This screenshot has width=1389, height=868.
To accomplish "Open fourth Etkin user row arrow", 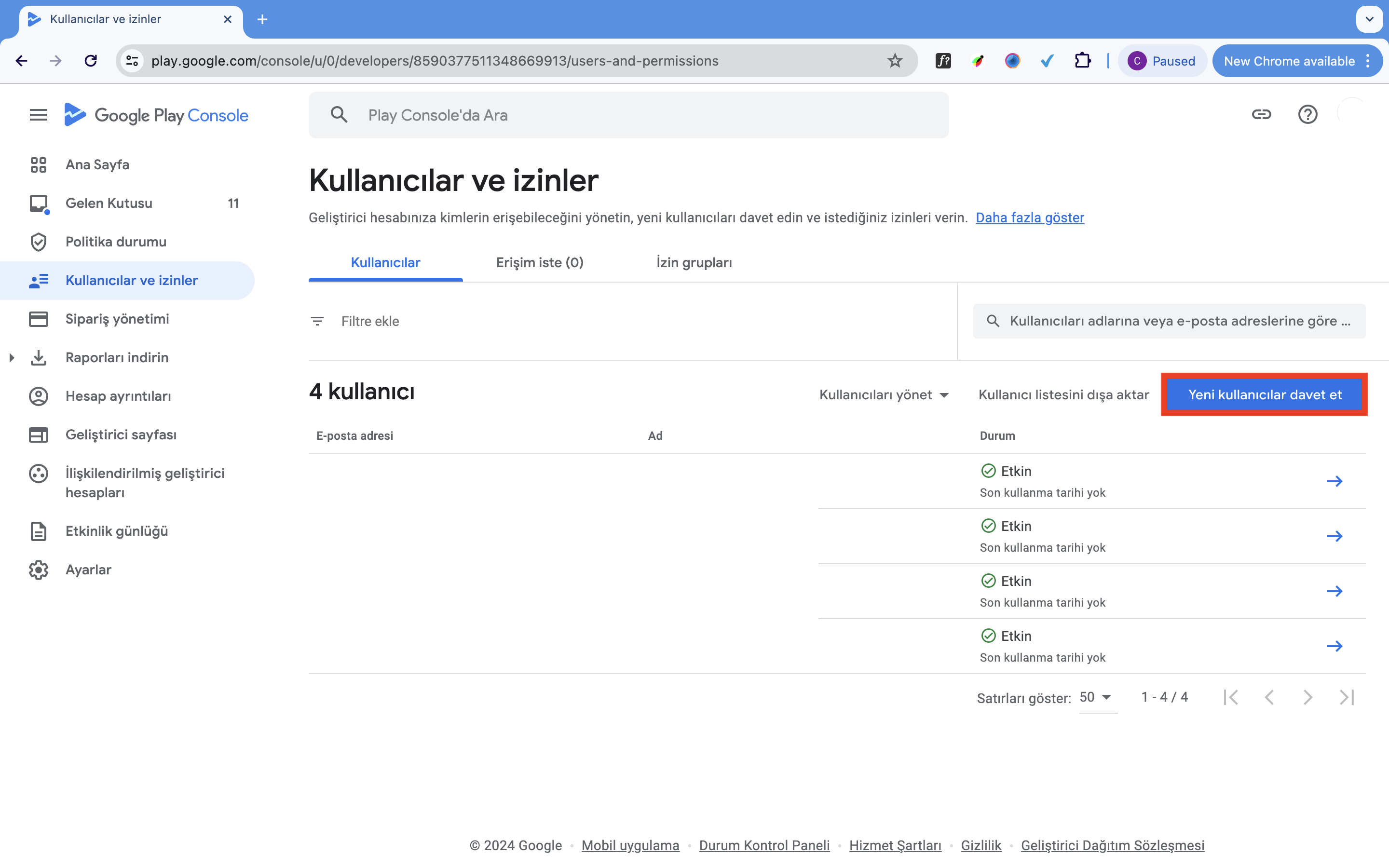I will [x=1335, y=646].
